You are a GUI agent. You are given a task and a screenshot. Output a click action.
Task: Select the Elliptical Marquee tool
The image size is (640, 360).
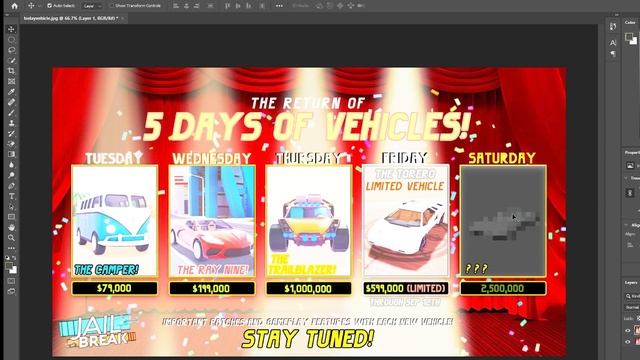[11, 40]
